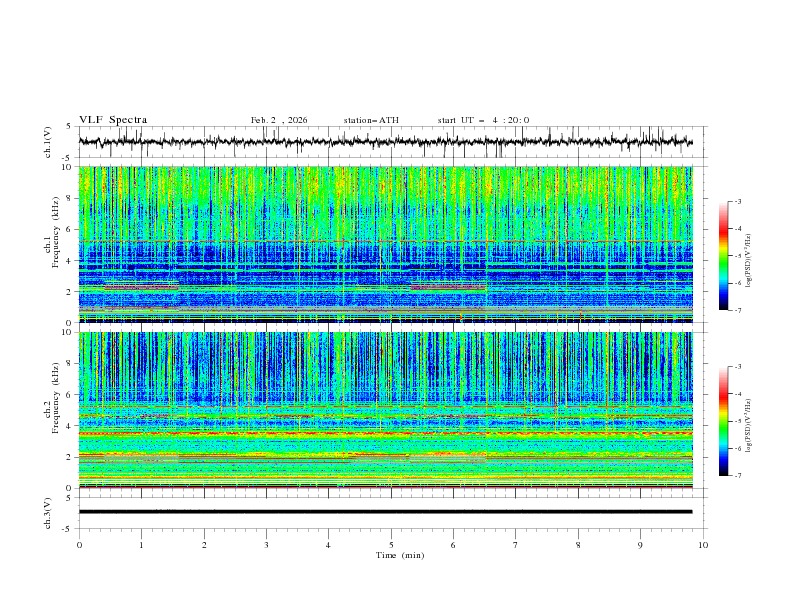The width and height of the screenshot is (792, 612).
Task: Select the Time (min) axis label
Action: tap(398, 554)
